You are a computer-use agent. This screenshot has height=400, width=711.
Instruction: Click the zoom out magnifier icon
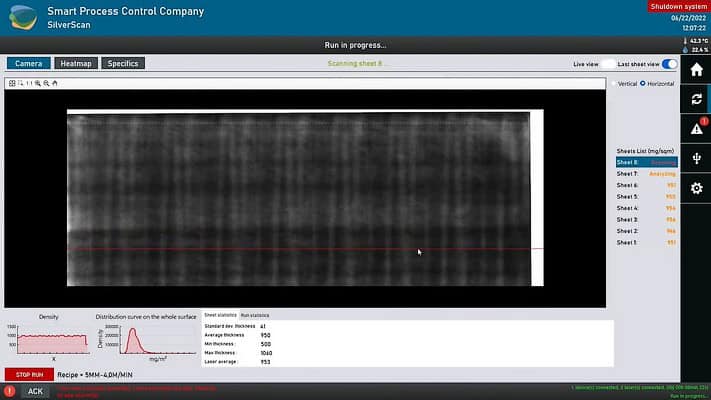[x=46, y=83]
